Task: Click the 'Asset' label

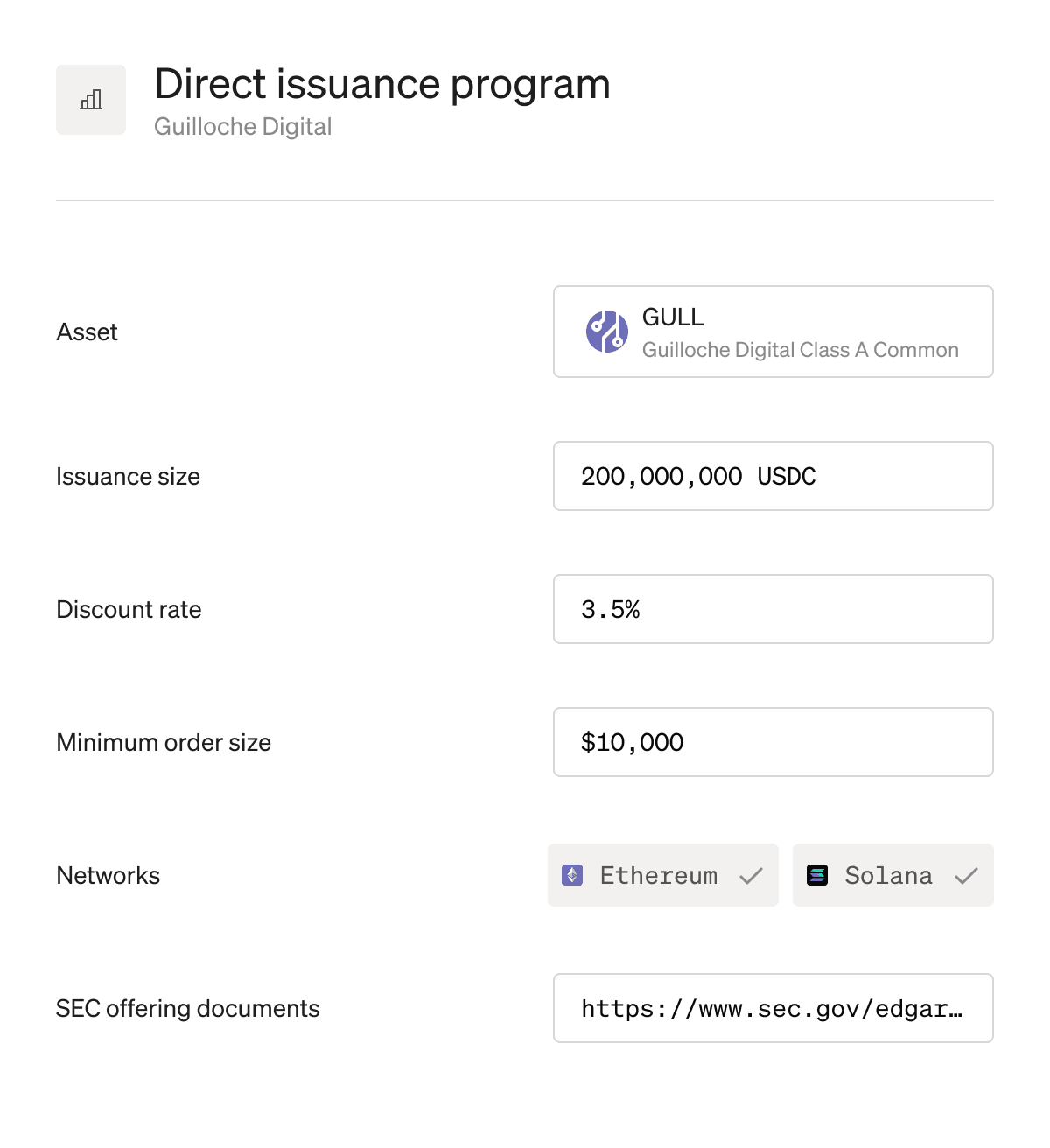Action: tap(87, 332)
